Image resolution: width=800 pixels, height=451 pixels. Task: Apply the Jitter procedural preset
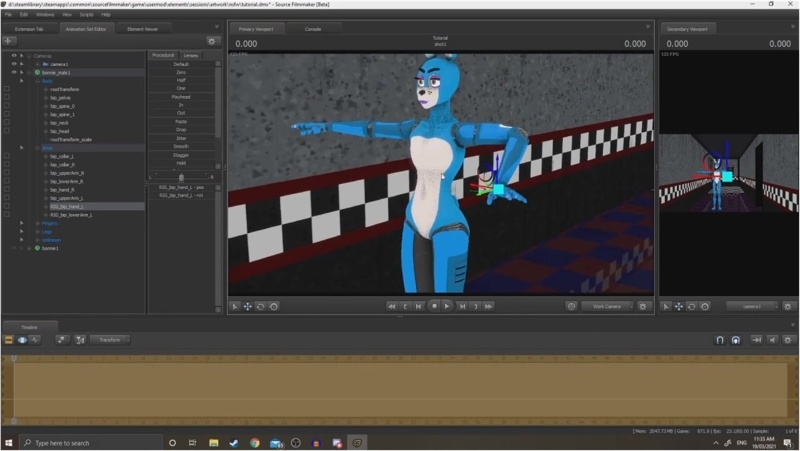coord(181,138)
